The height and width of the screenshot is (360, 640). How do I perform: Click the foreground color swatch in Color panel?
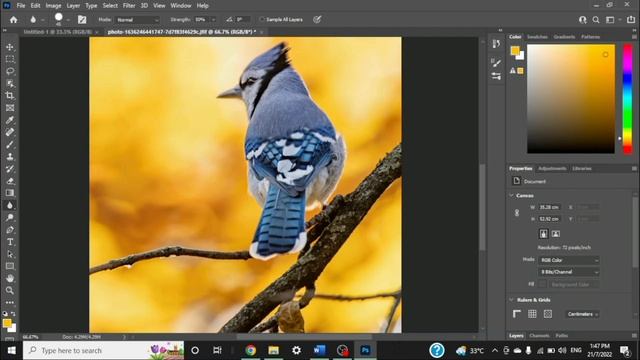pos(515,51)
